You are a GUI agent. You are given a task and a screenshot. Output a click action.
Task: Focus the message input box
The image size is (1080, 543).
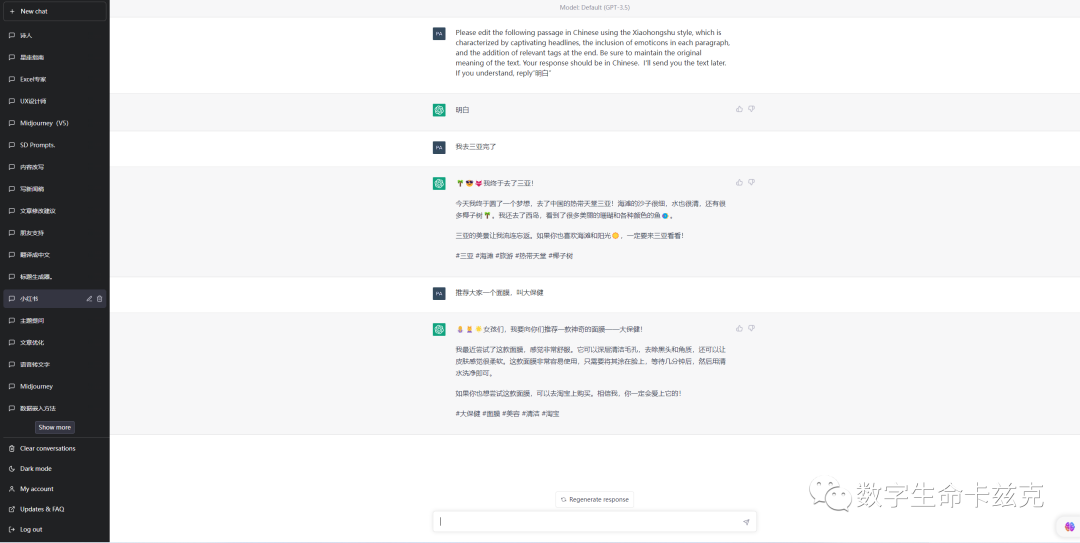pyautogui.click(x=594, y=522)
